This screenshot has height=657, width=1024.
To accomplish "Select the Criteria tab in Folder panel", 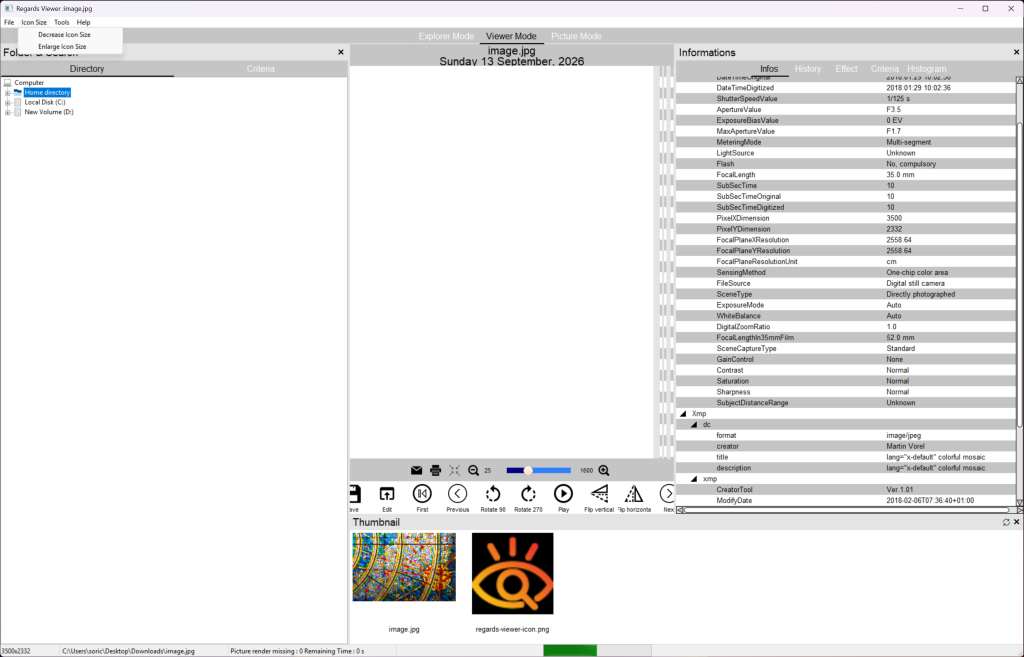I will tap(261, 69).
